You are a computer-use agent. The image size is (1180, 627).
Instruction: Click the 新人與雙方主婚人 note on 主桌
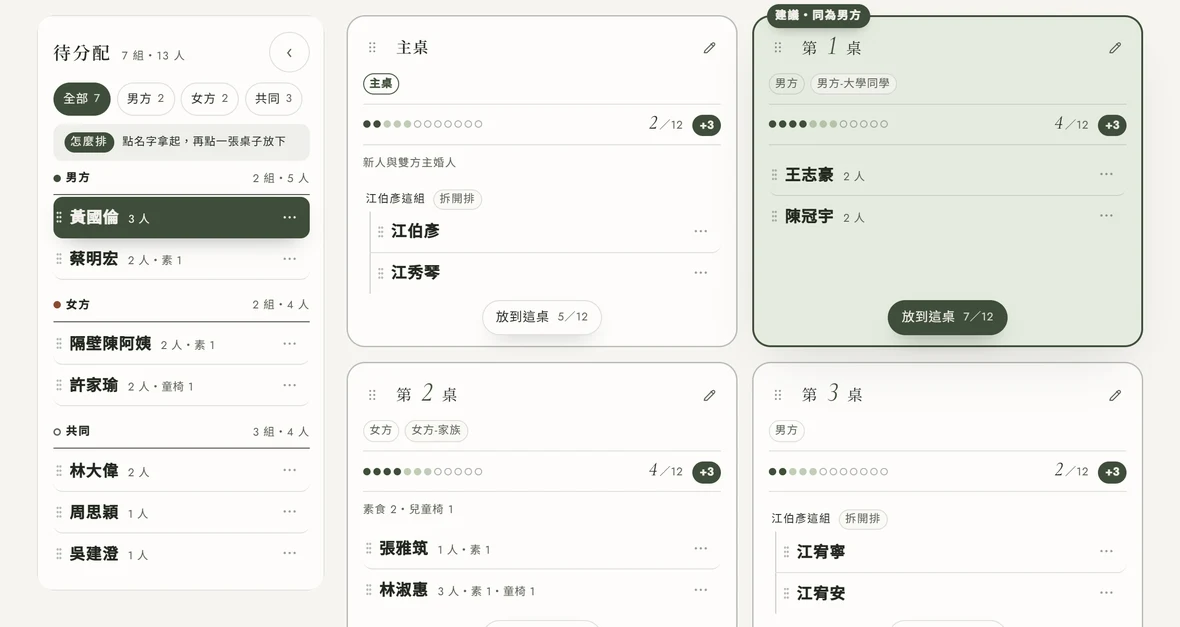tap(409, 163)
